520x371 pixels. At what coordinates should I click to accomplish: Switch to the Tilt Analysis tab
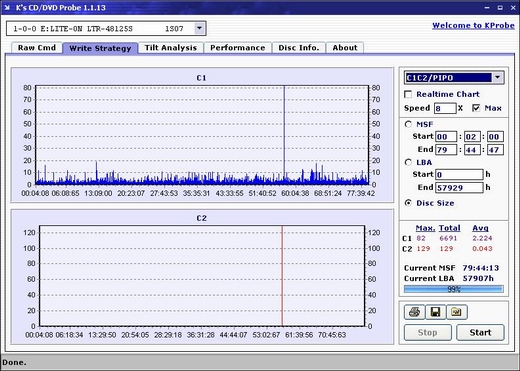[x=171, y=48]
